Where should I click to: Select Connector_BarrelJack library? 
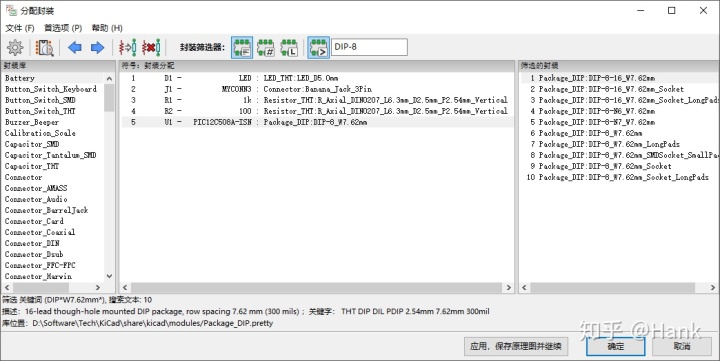pos(54,210)
